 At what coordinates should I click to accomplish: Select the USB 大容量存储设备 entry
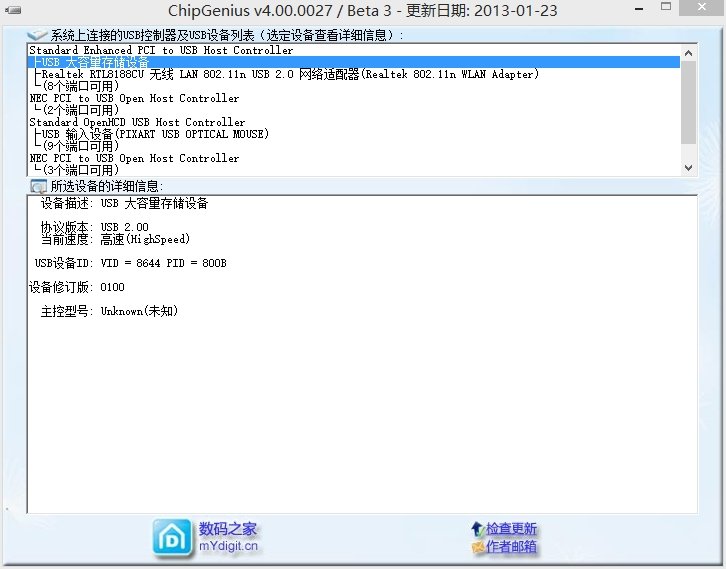click(95, 62)
